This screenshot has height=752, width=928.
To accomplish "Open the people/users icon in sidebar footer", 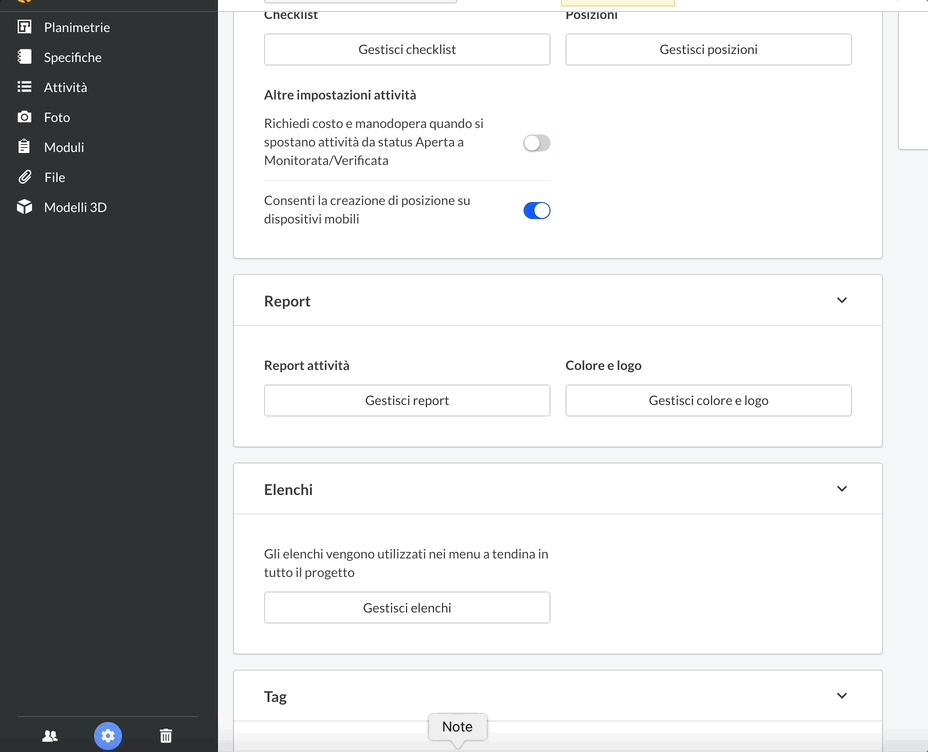I will (x=50, y=736).
